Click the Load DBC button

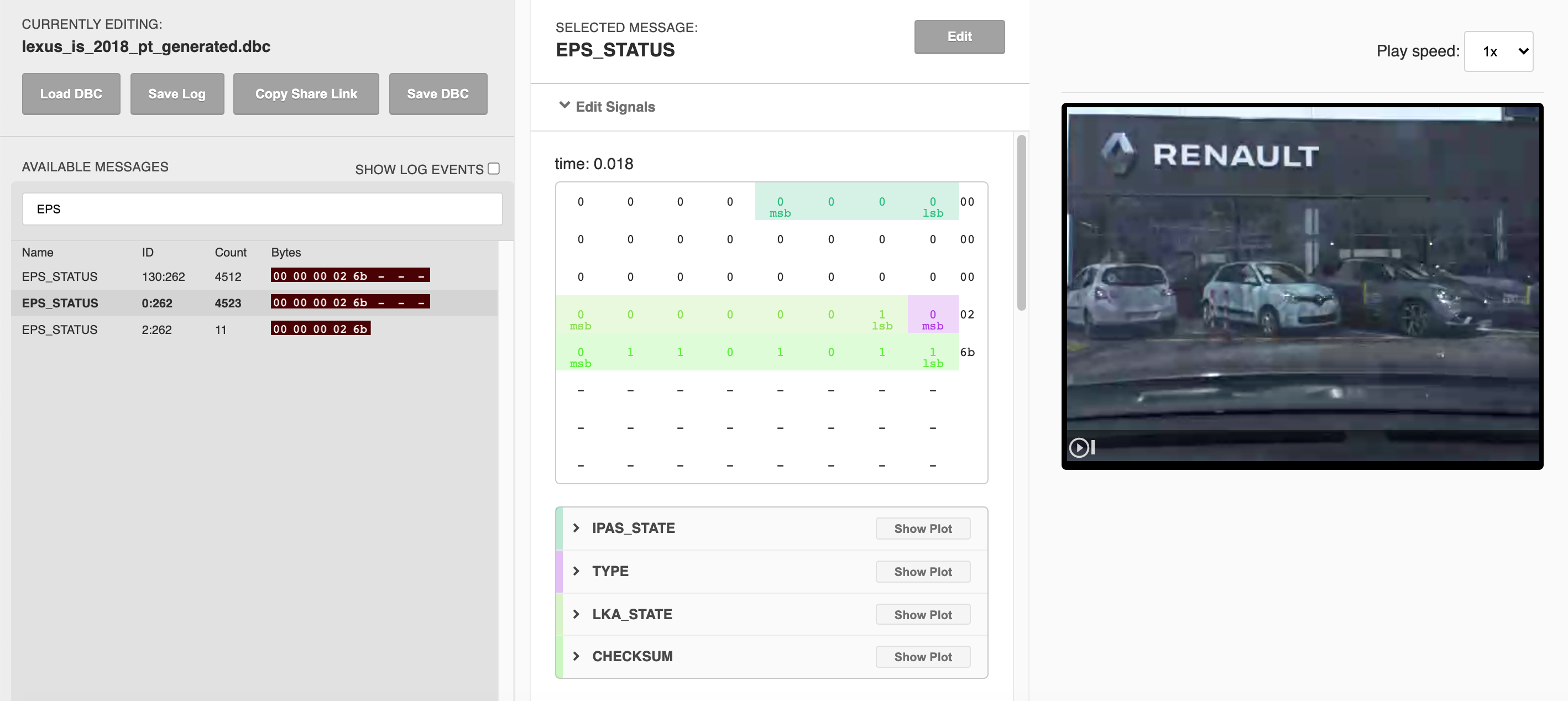[71, 94]
